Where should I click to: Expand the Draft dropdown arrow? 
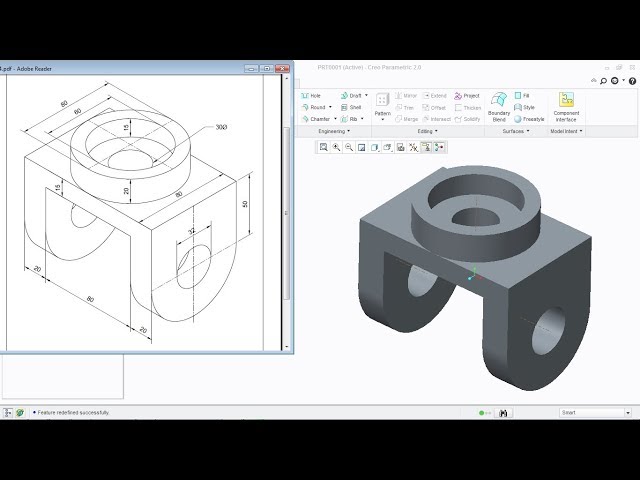366,96
